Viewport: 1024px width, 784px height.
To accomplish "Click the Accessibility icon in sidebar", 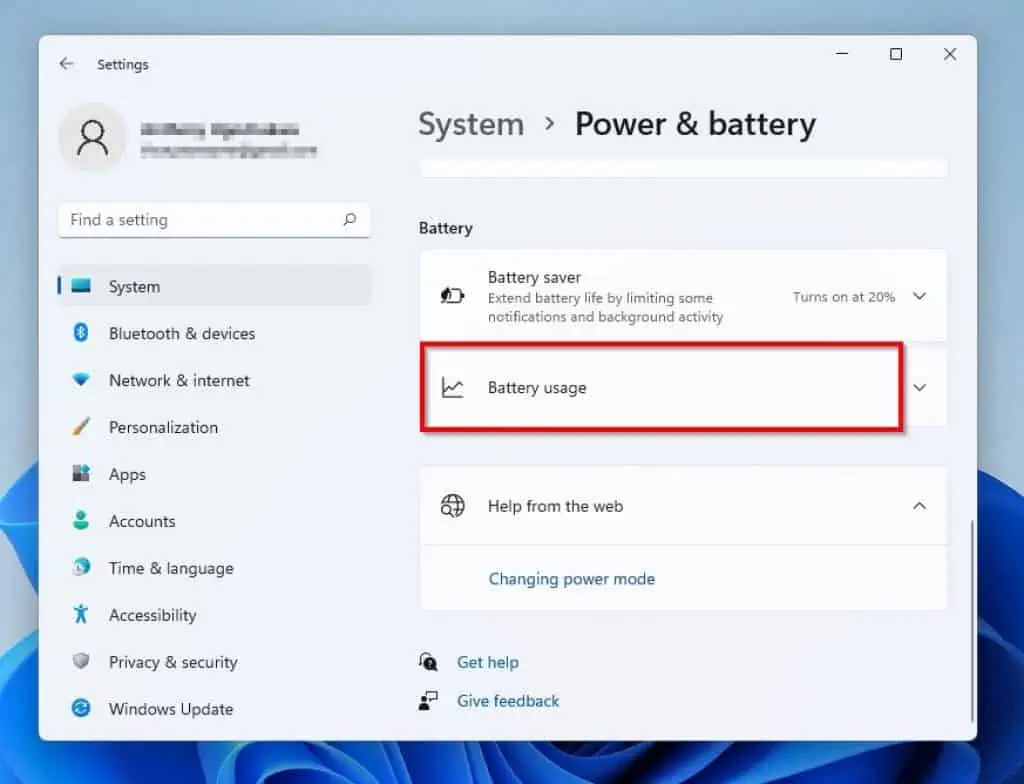I will [79, 615].
